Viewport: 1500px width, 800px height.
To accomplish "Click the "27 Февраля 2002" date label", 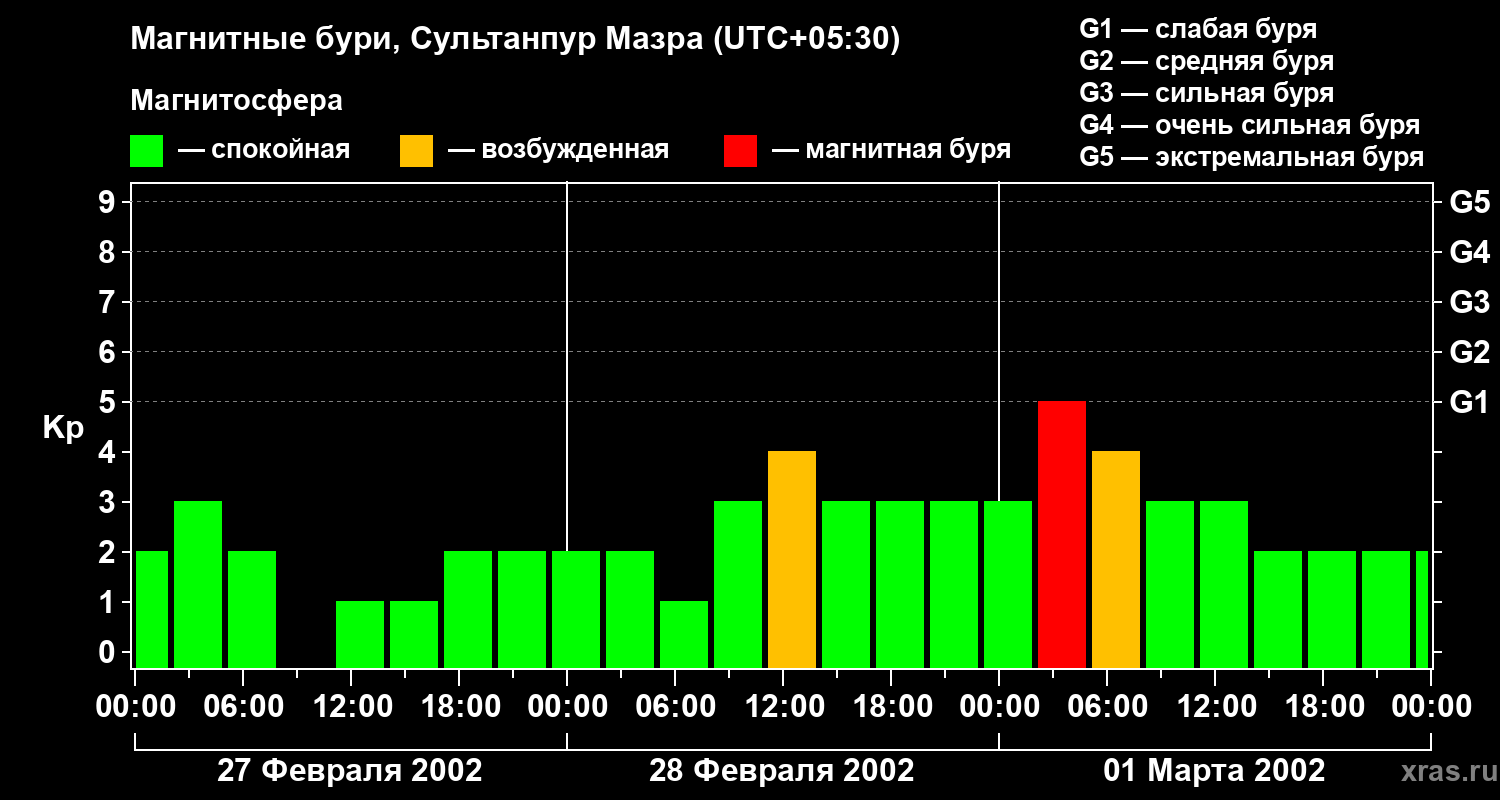I will (350, 771).
